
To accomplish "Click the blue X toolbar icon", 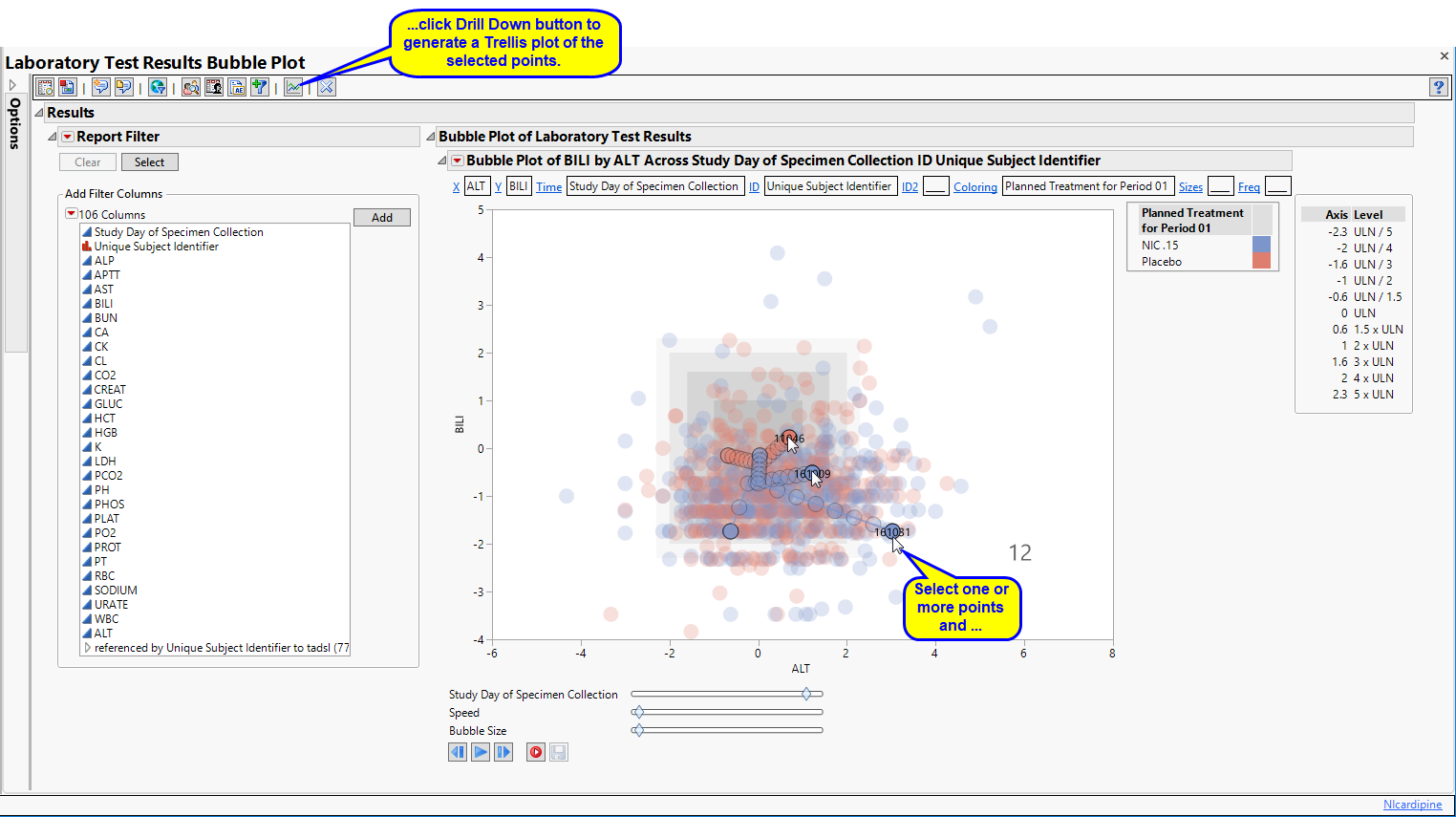I will [x=327, y=87].
